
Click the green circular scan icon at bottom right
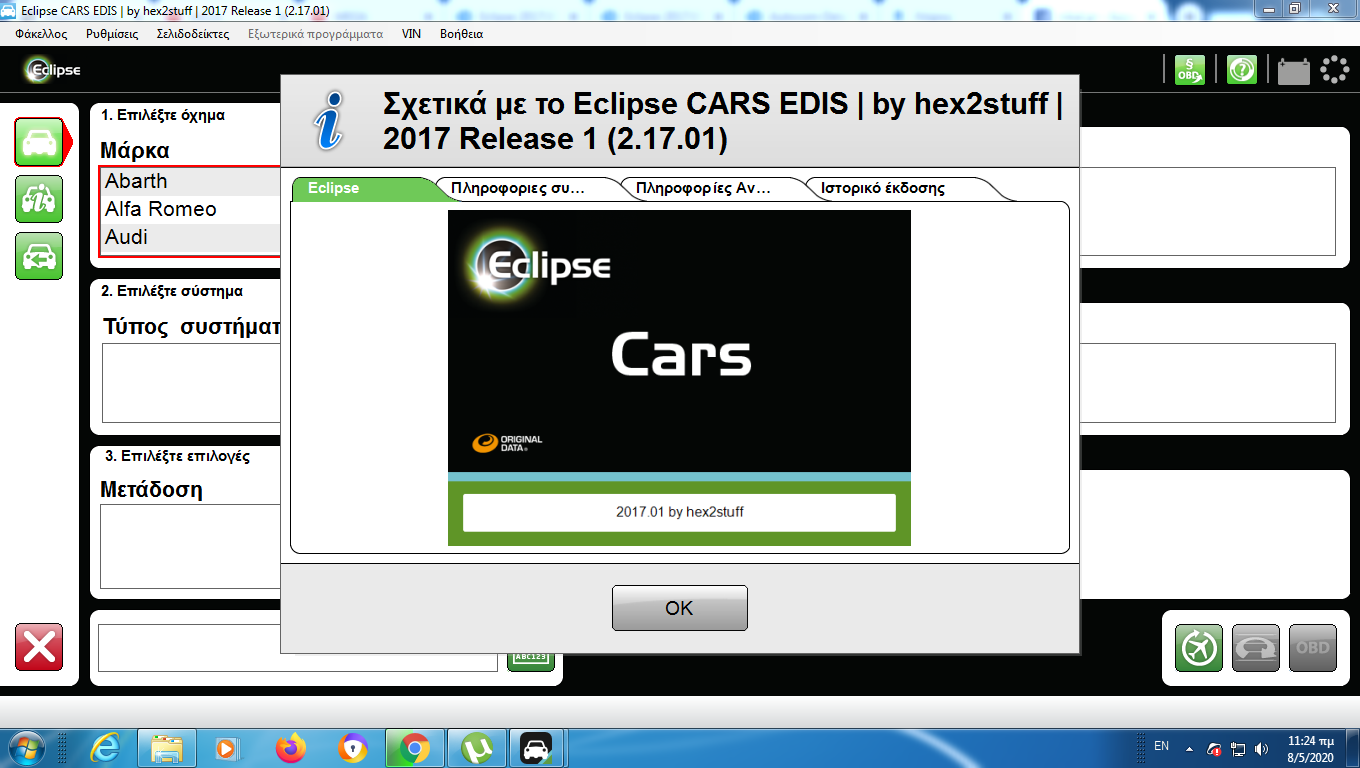coord(1199,647)
